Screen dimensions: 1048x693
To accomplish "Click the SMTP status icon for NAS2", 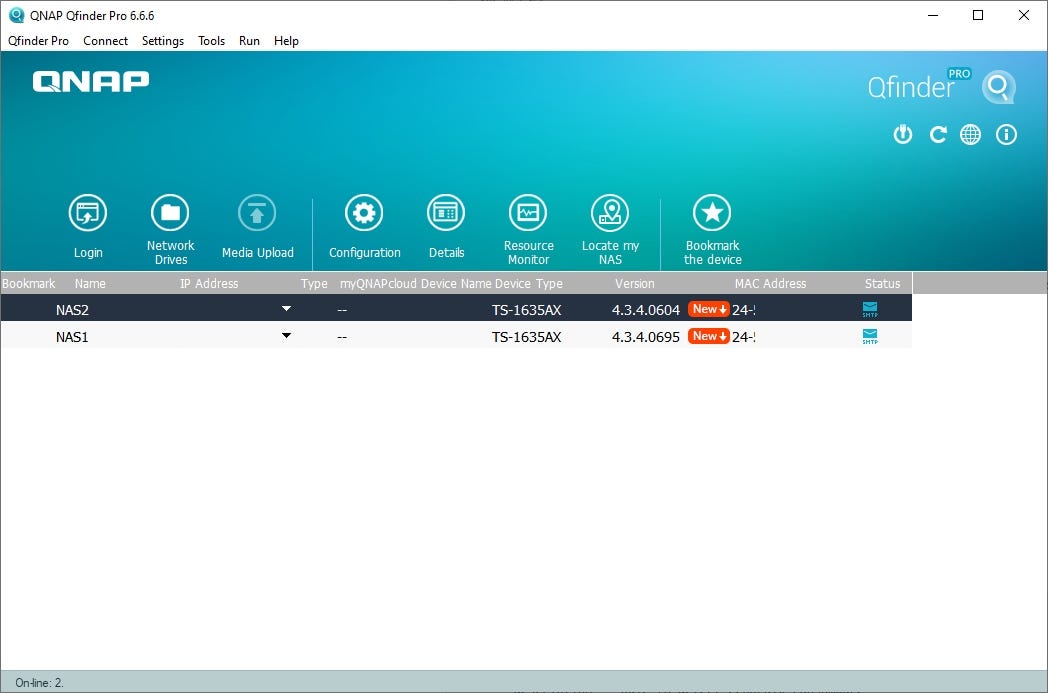I will 870,310.
